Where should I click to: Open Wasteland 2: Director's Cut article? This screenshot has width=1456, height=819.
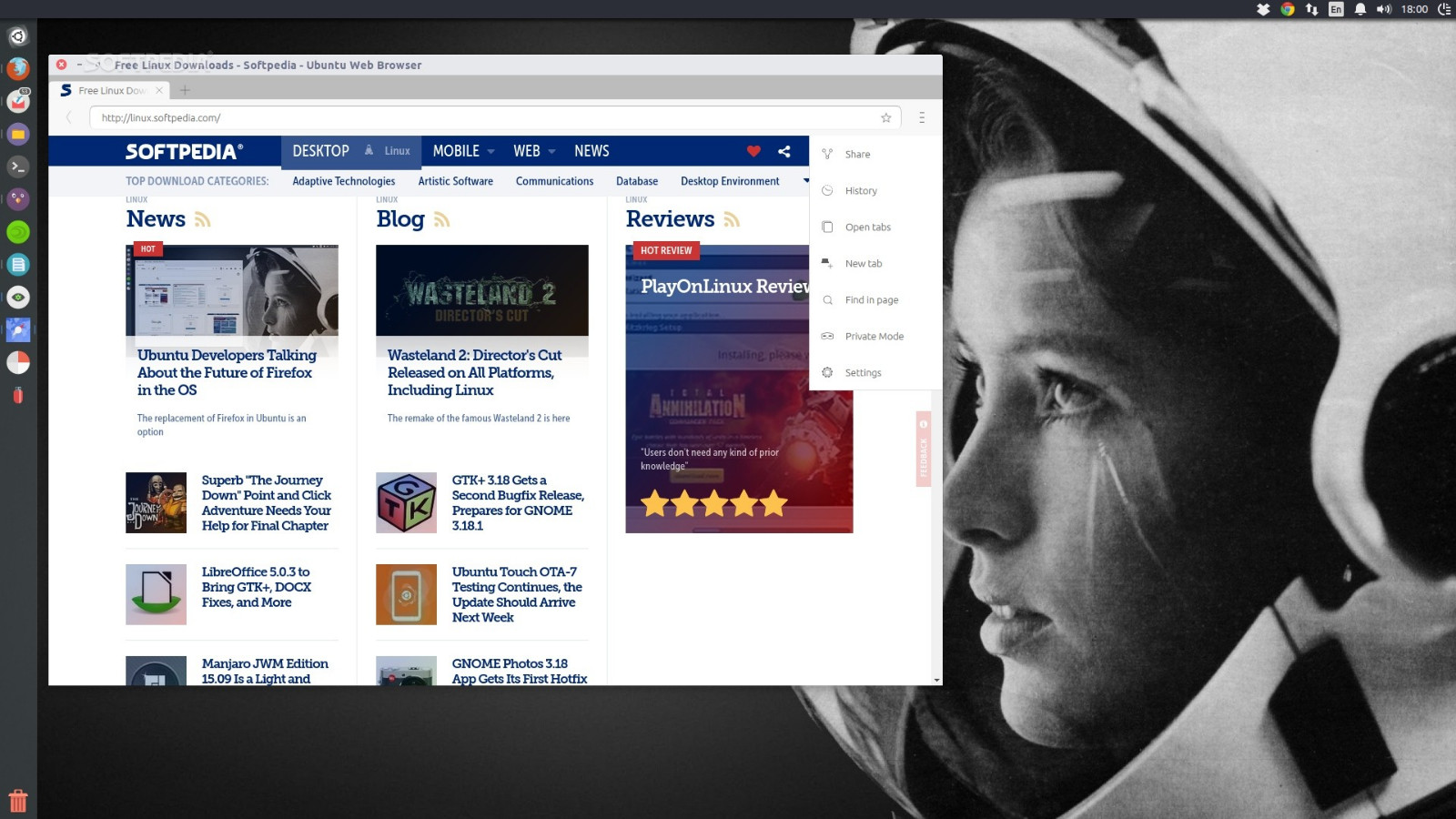point(474,372)
